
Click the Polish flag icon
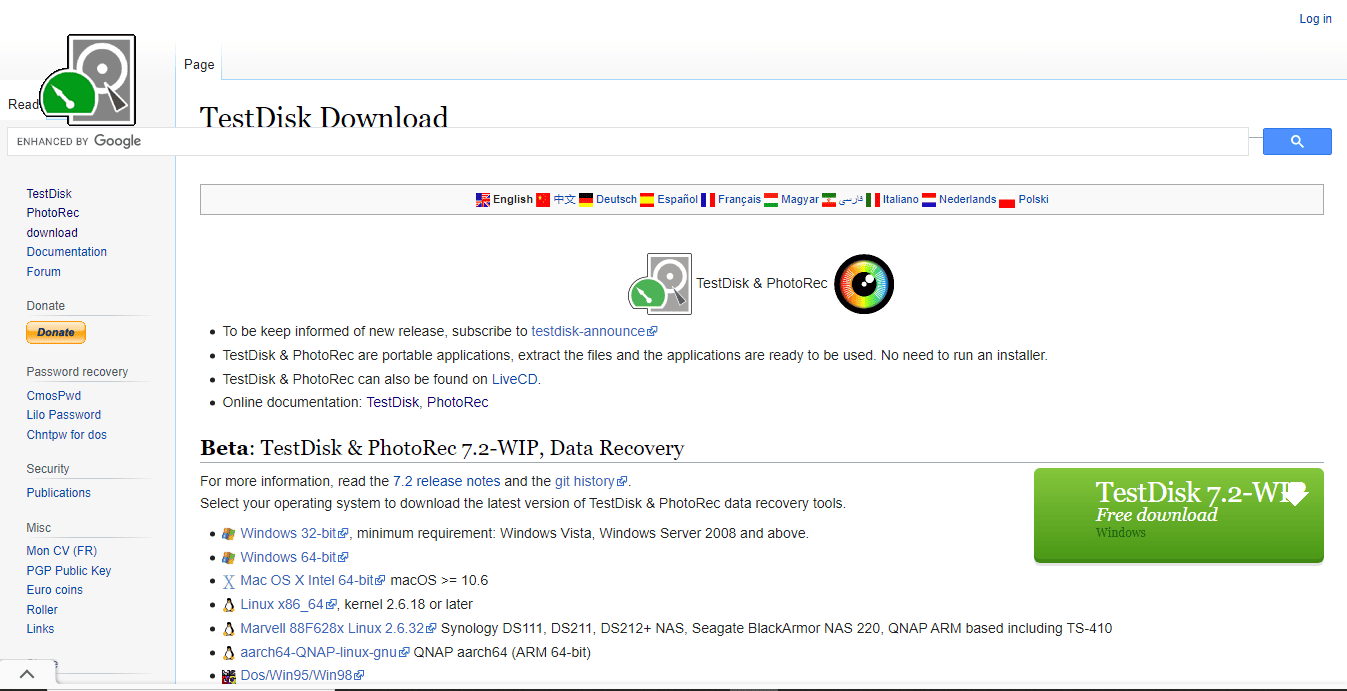1008,200
